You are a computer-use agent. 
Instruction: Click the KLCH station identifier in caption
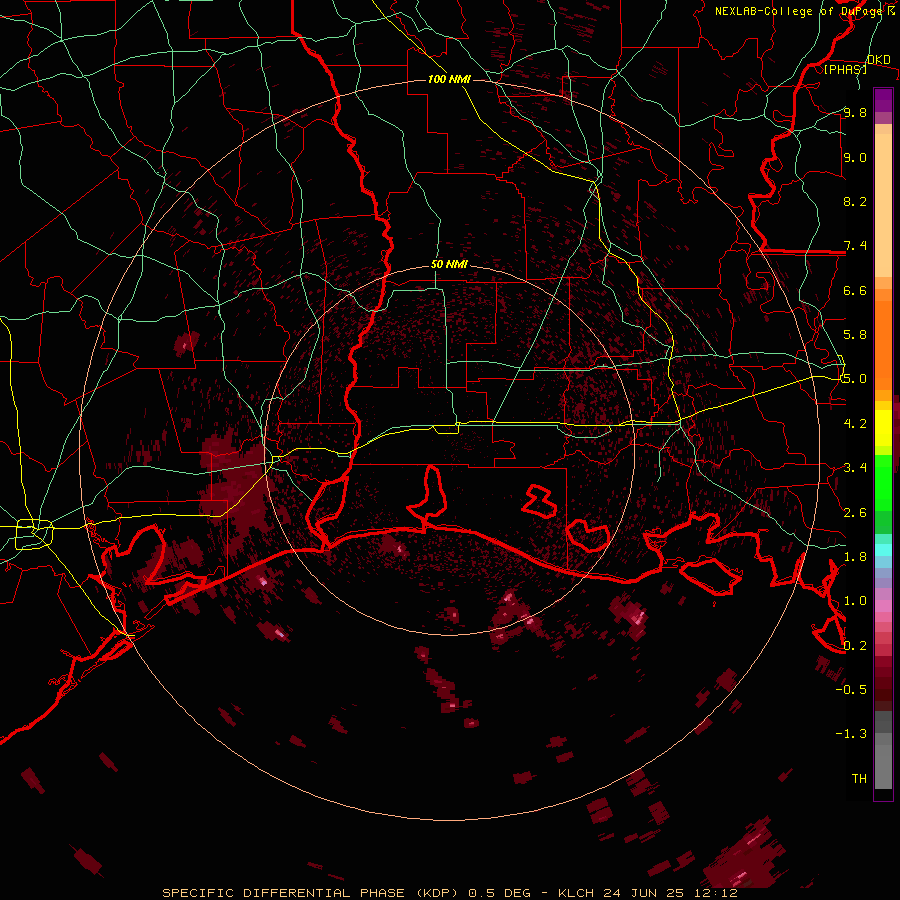[576, 893]
